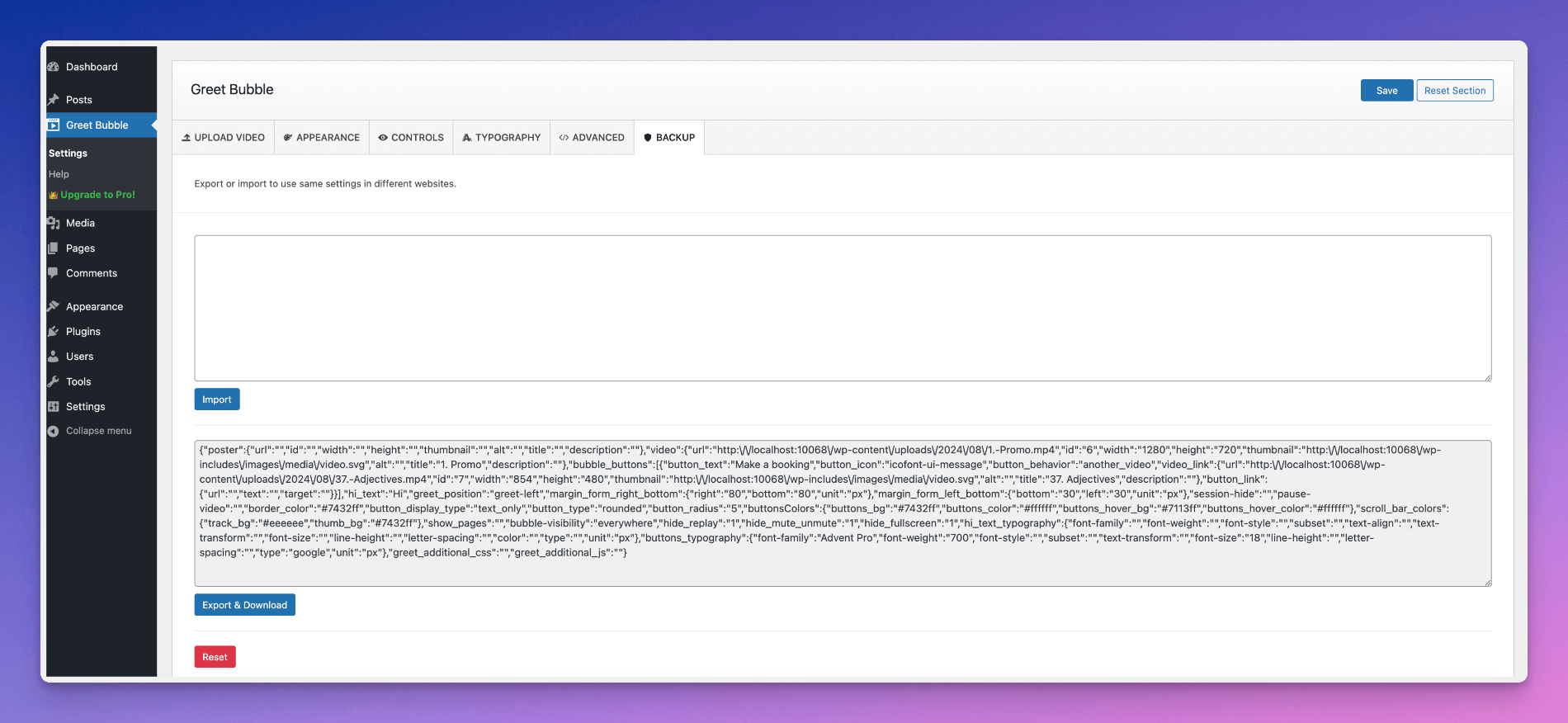Click the Posts pin icon
Screen dimensions: 1568x723
pos(53,100)
